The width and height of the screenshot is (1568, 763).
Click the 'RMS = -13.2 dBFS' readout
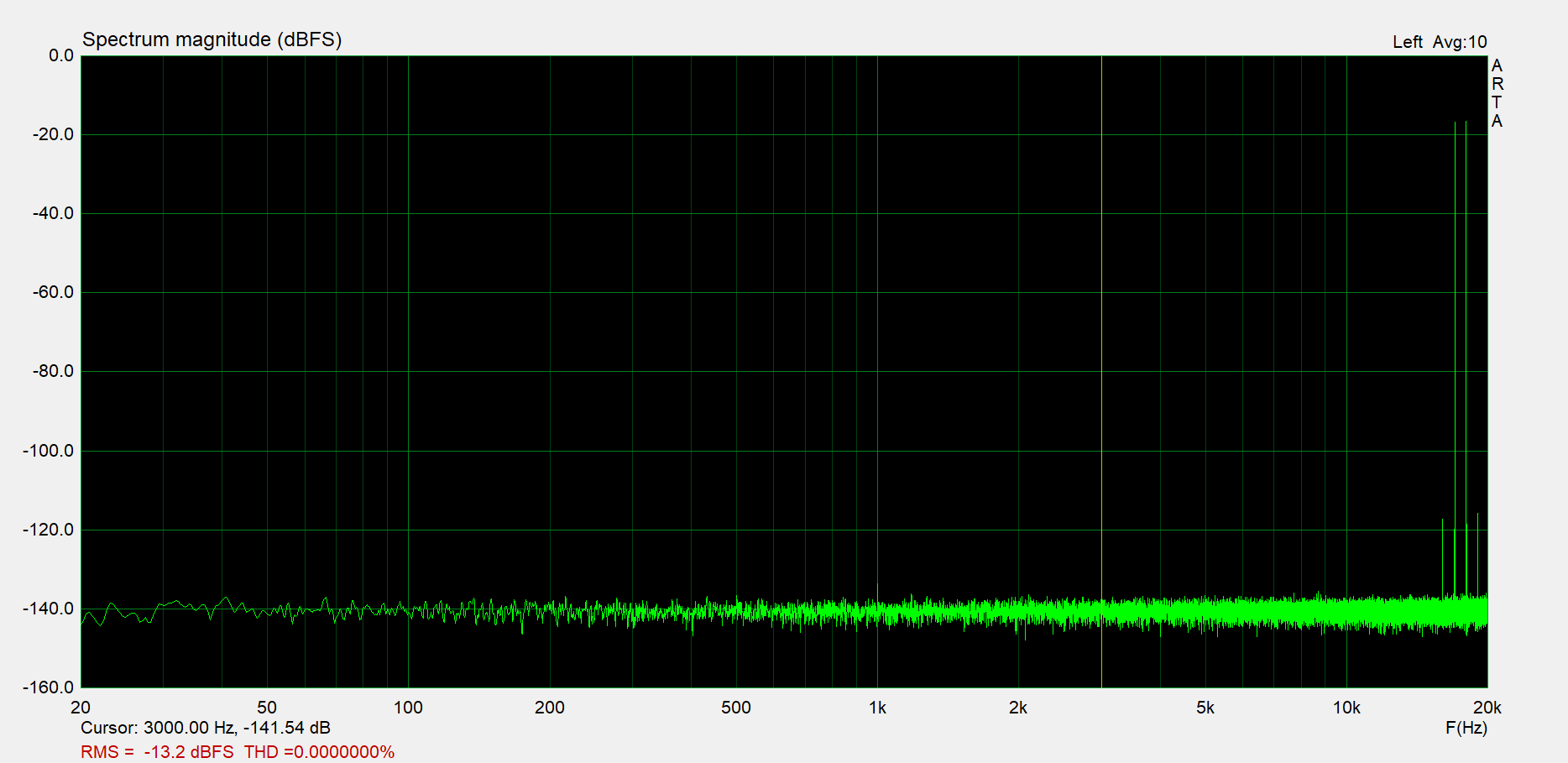coord(157,752)
